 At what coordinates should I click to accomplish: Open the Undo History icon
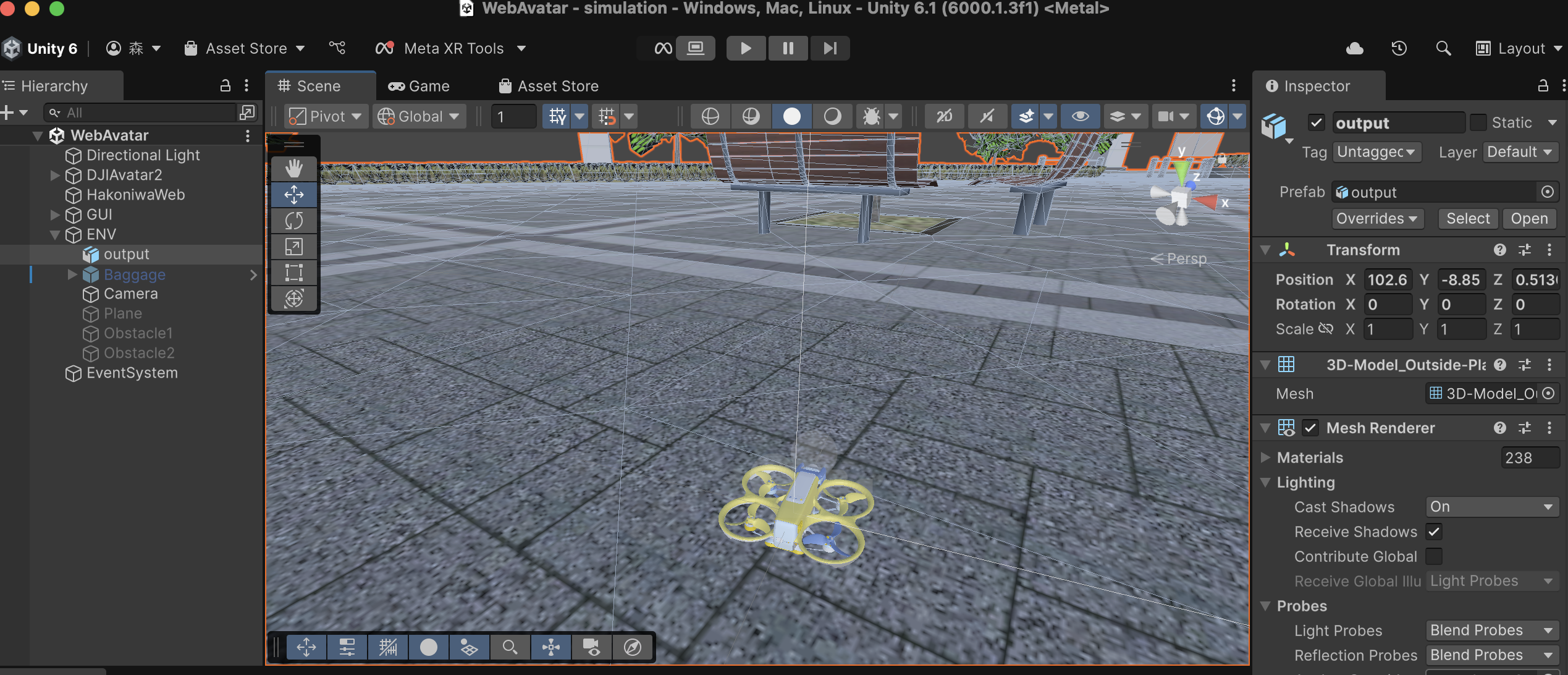(1399, 48)
